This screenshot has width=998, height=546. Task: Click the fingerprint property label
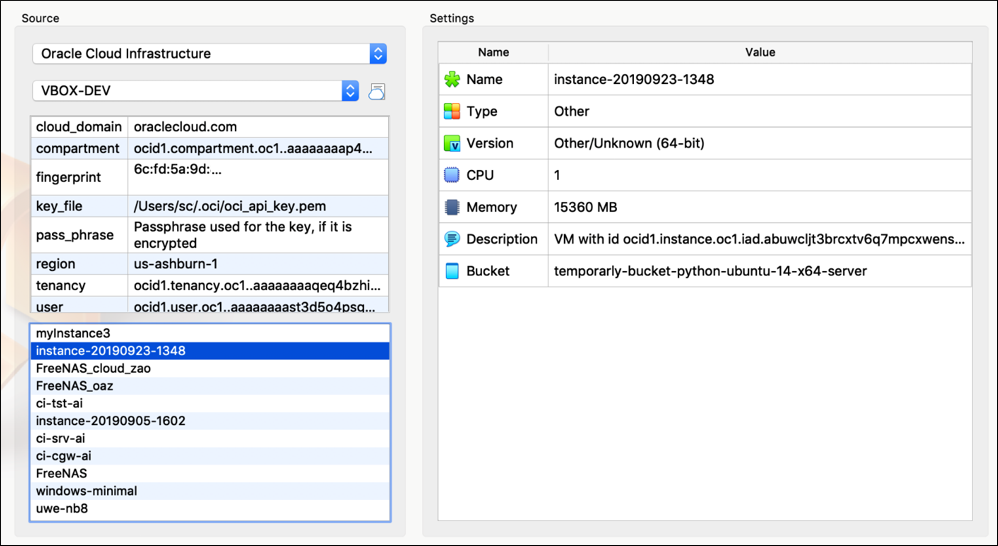79,177
